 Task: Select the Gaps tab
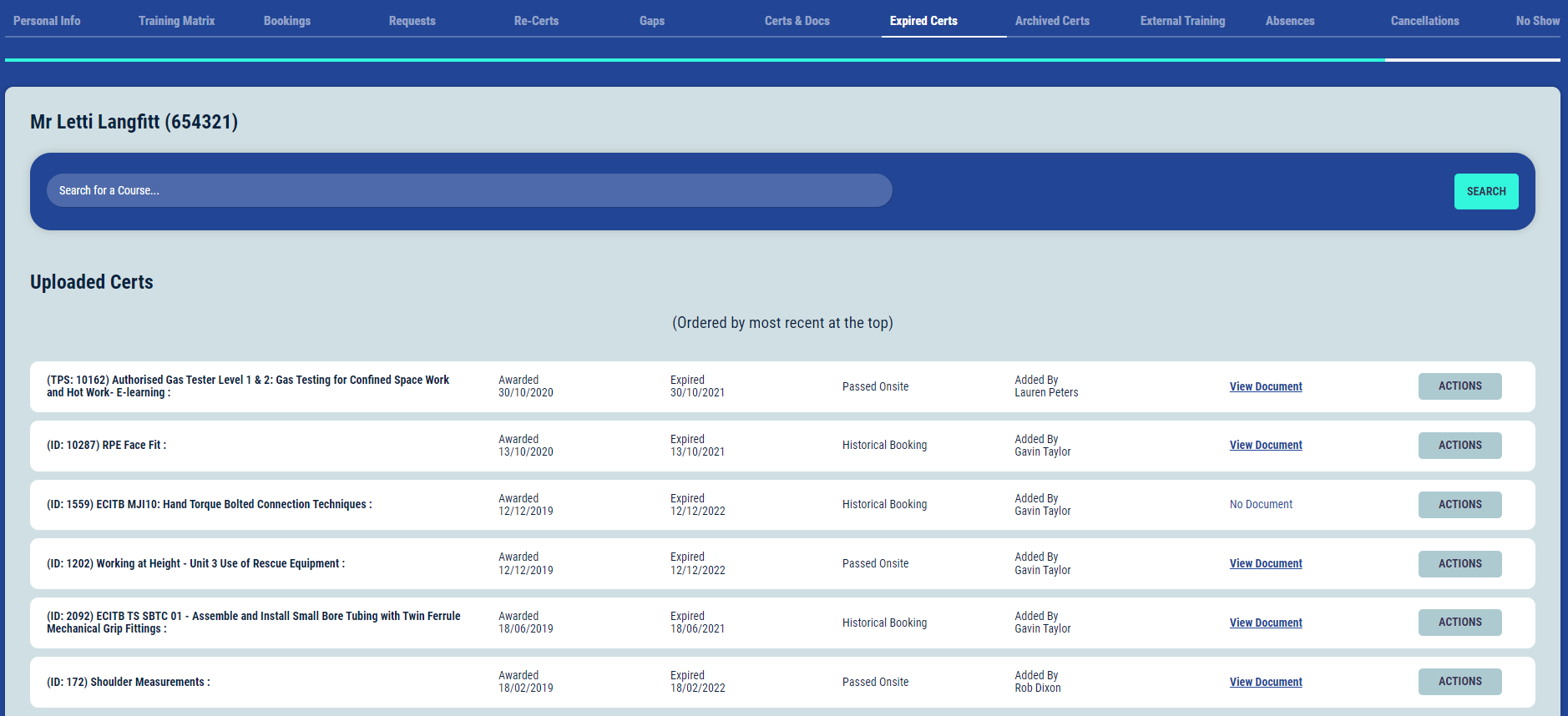click(651, 21)
